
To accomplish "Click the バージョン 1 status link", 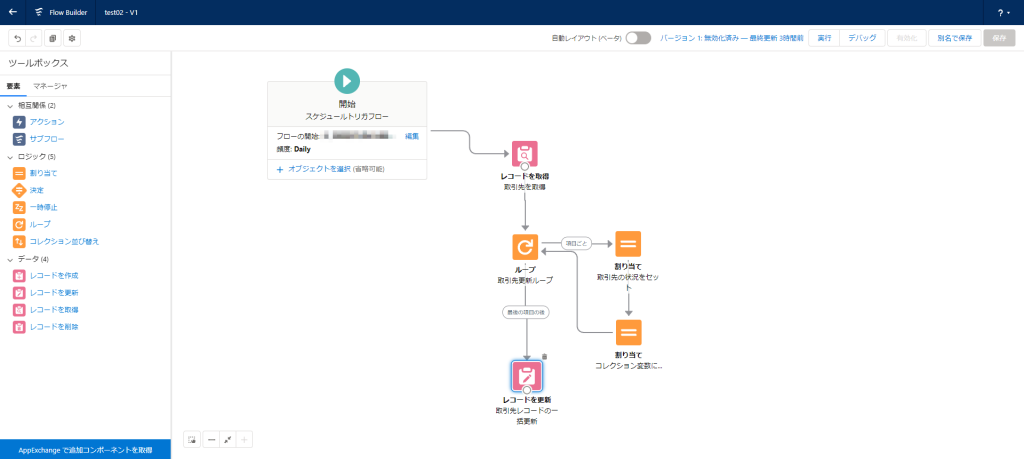I will (731, 39).
